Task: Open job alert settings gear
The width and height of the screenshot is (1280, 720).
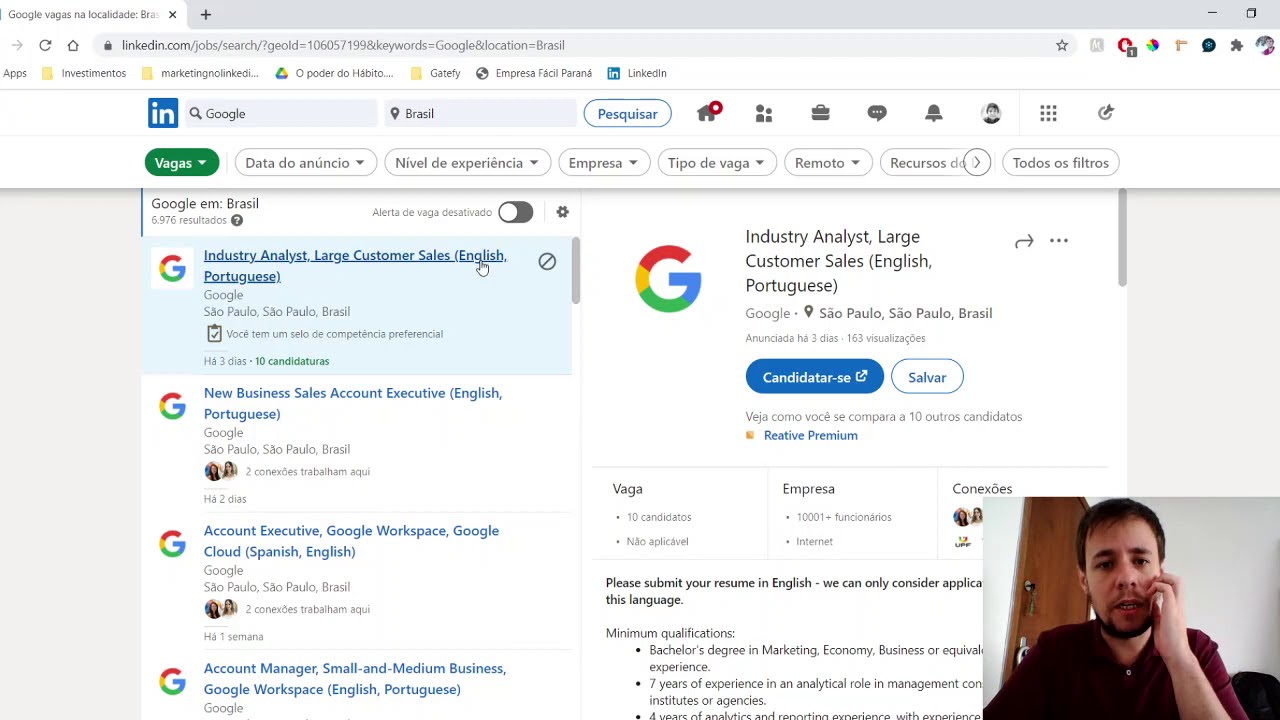Action: [562, 212]
